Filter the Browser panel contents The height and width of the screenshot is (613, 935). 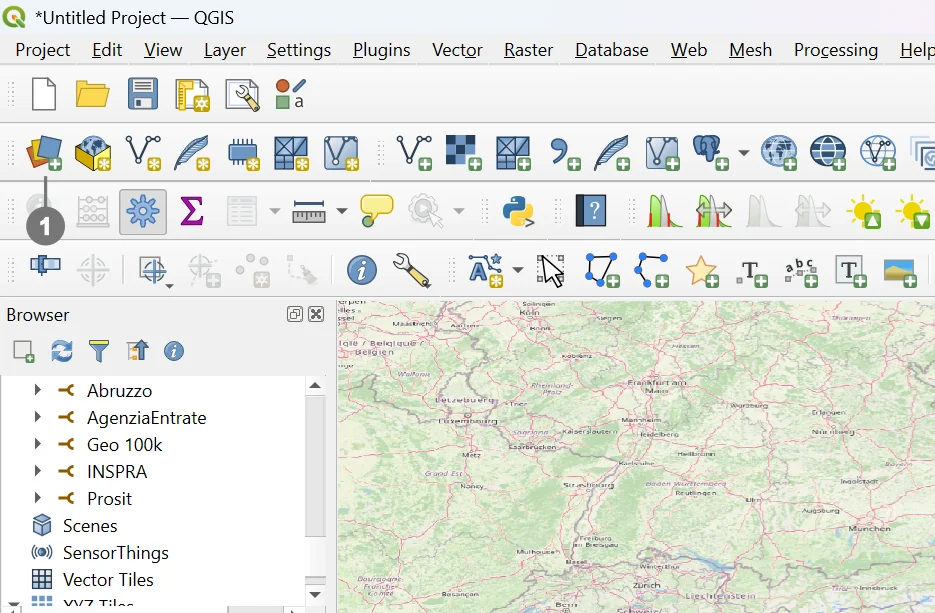[98, 350]
